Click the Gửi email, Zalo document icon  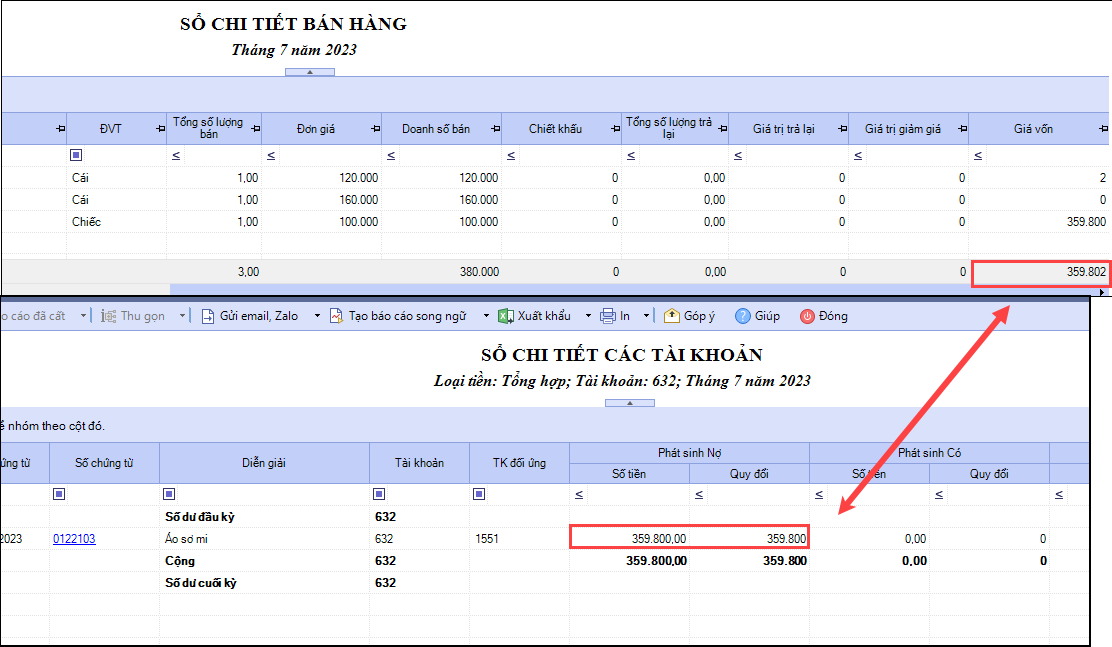208,316
